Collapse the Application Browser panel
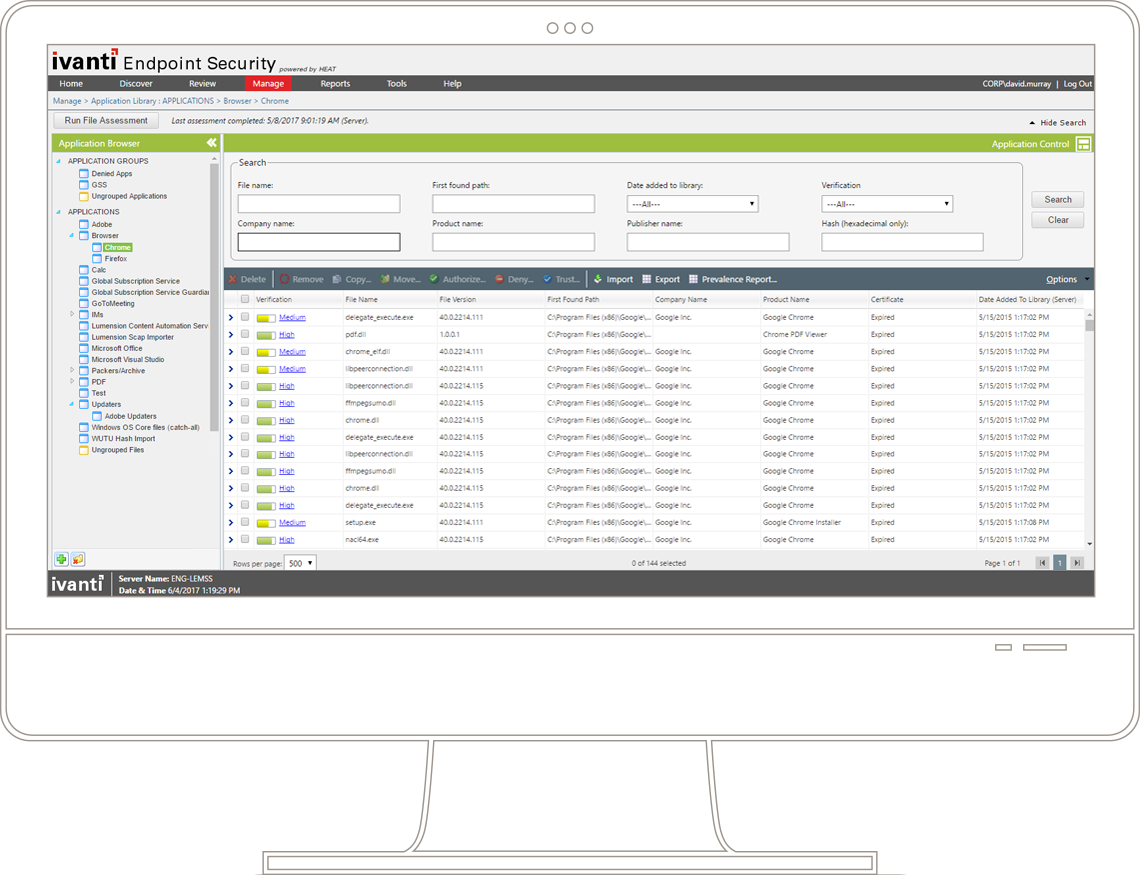This screenshot has height=875, width=1140. pos(212,143)
